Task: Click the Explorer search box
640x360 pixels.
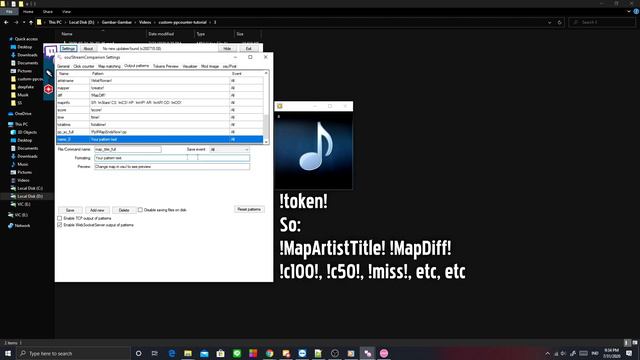Action: 602,22
